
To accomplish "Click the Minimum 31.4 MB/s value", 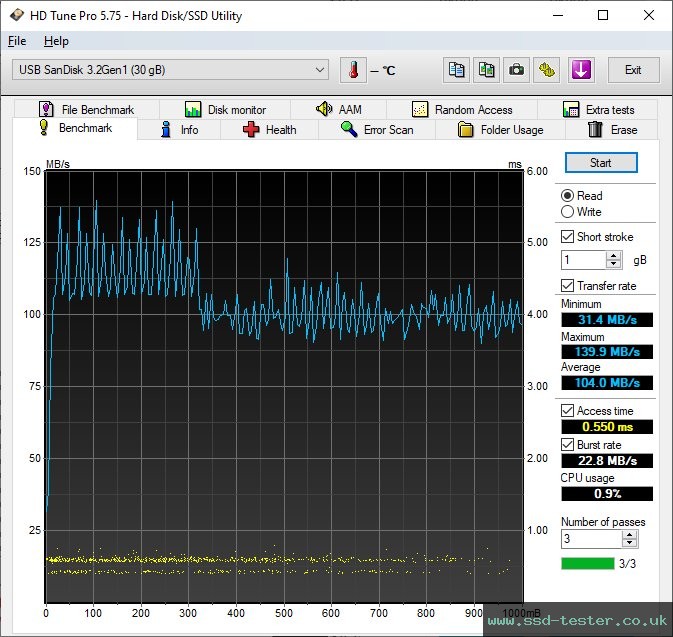I will (607, 320).
